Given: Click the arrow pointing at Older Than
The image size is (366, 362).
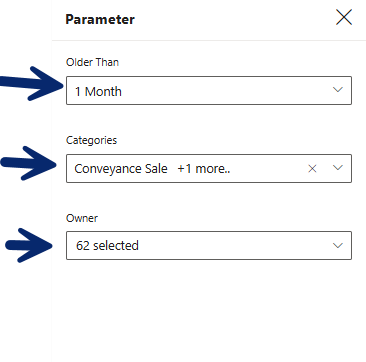Looking at the screenshot, I should point(32,84).
